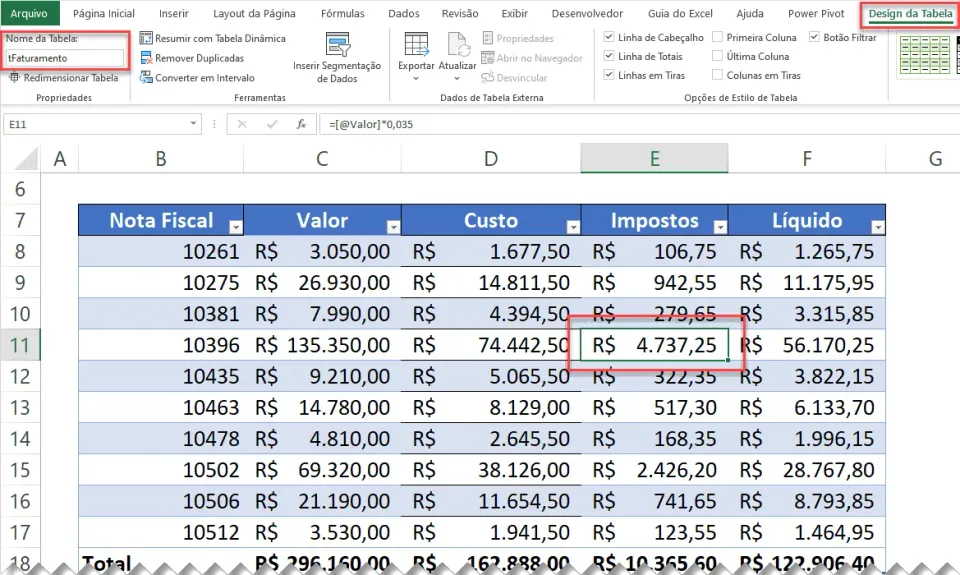Click cell with Nota Fiscal 10396
The image size is (960, 575).
(161, 345)
